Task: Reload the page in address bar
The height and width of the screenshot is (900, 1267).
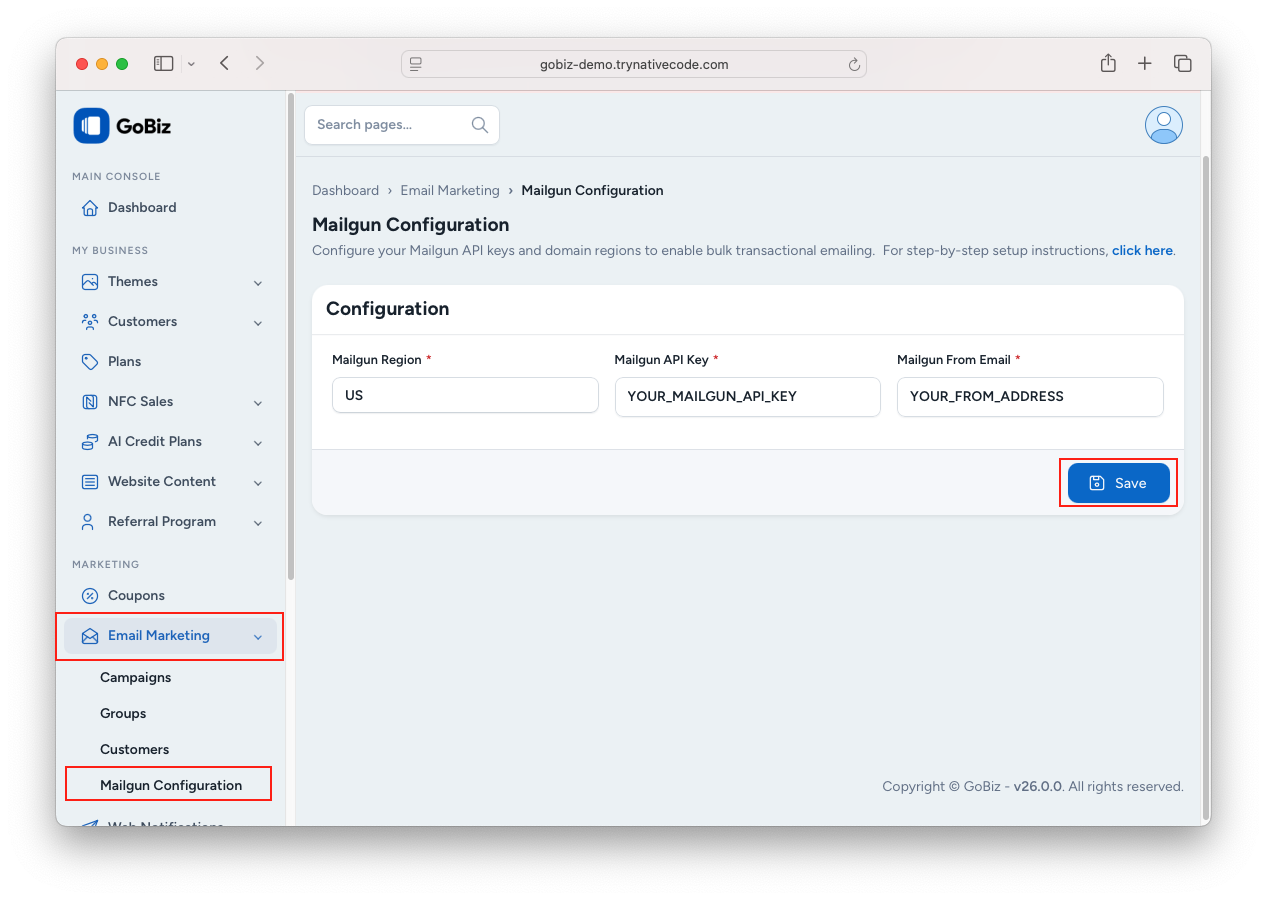Action: 854,64
